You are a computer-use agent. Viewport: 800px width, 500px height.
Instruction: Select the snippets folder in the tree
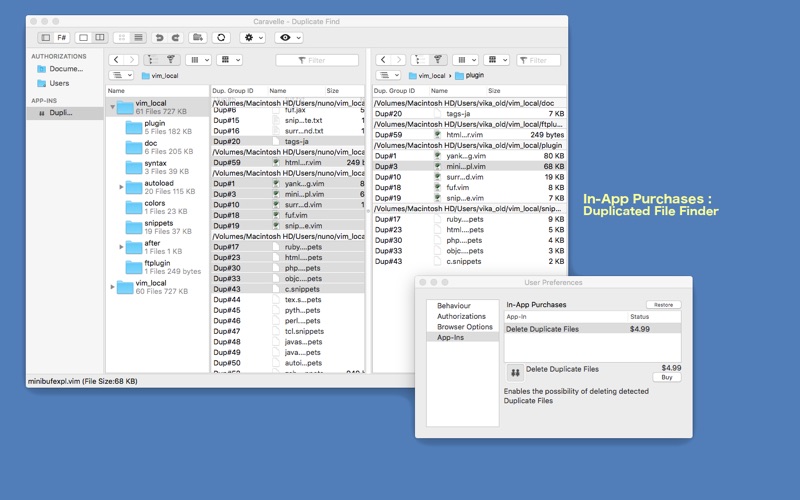coord(158,223)
